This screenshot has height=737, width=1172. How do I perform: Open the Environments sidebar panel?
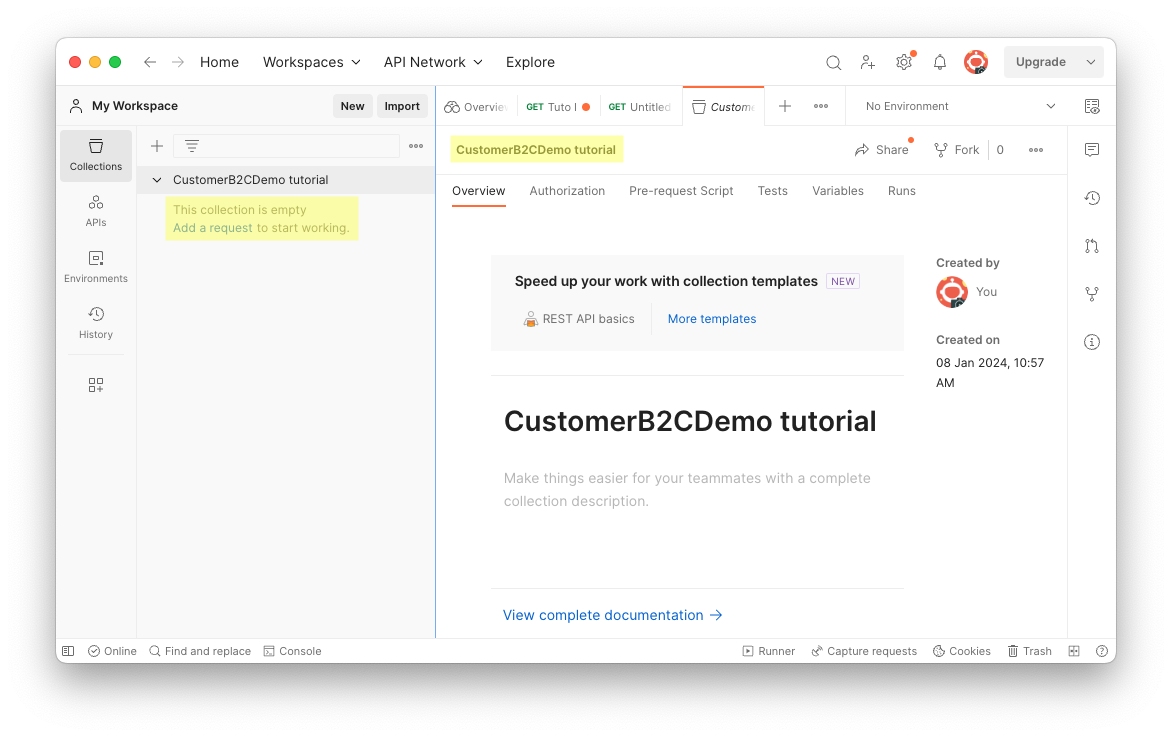coord(96,267)
